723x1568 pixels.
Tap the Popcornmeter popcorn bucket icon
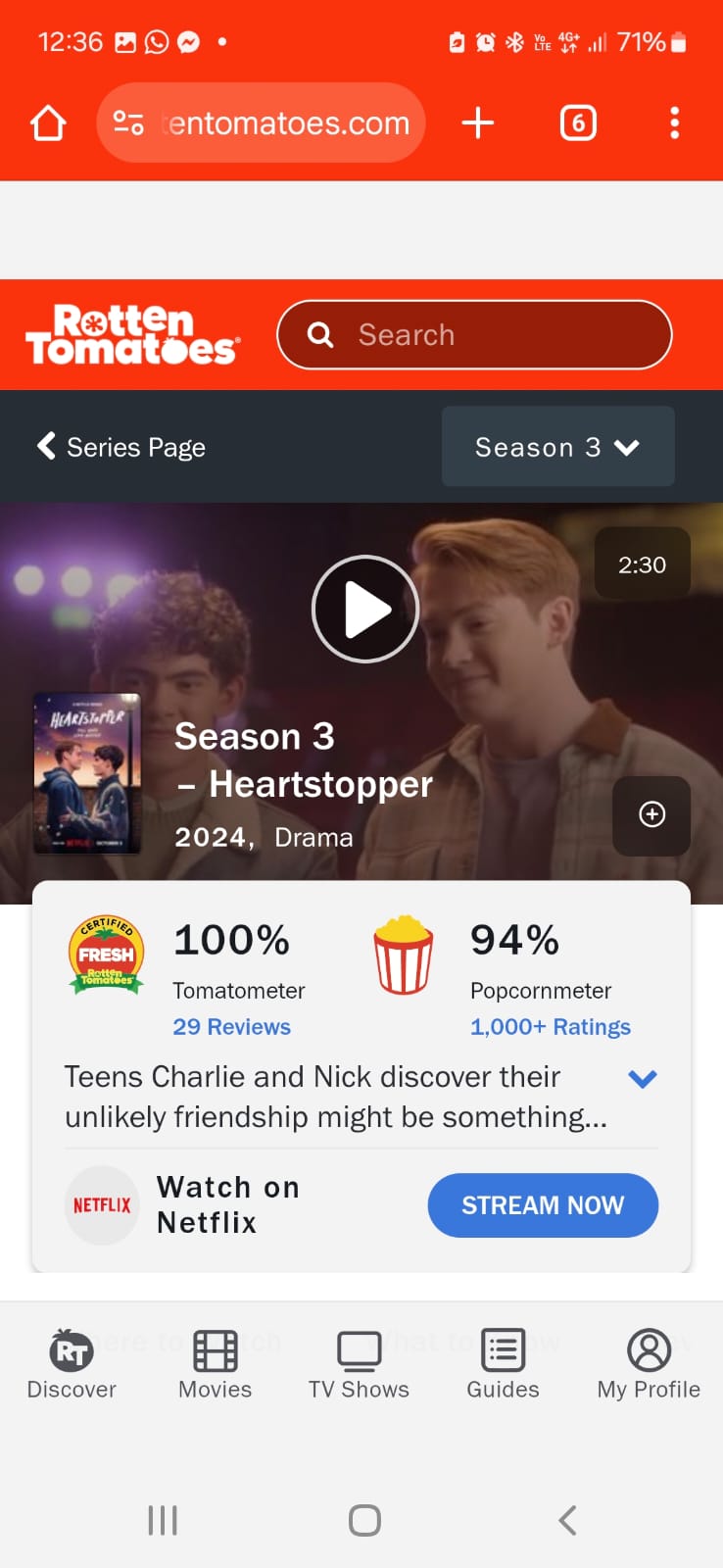tap(404, 955)
